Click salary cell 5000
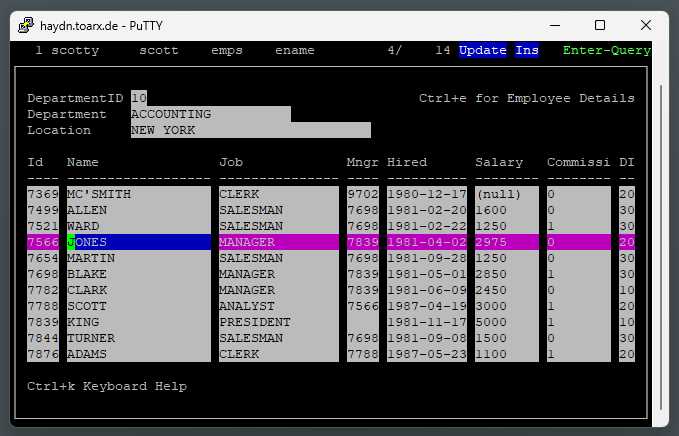This screenshot has width=679, height=436. coord(507,322)
